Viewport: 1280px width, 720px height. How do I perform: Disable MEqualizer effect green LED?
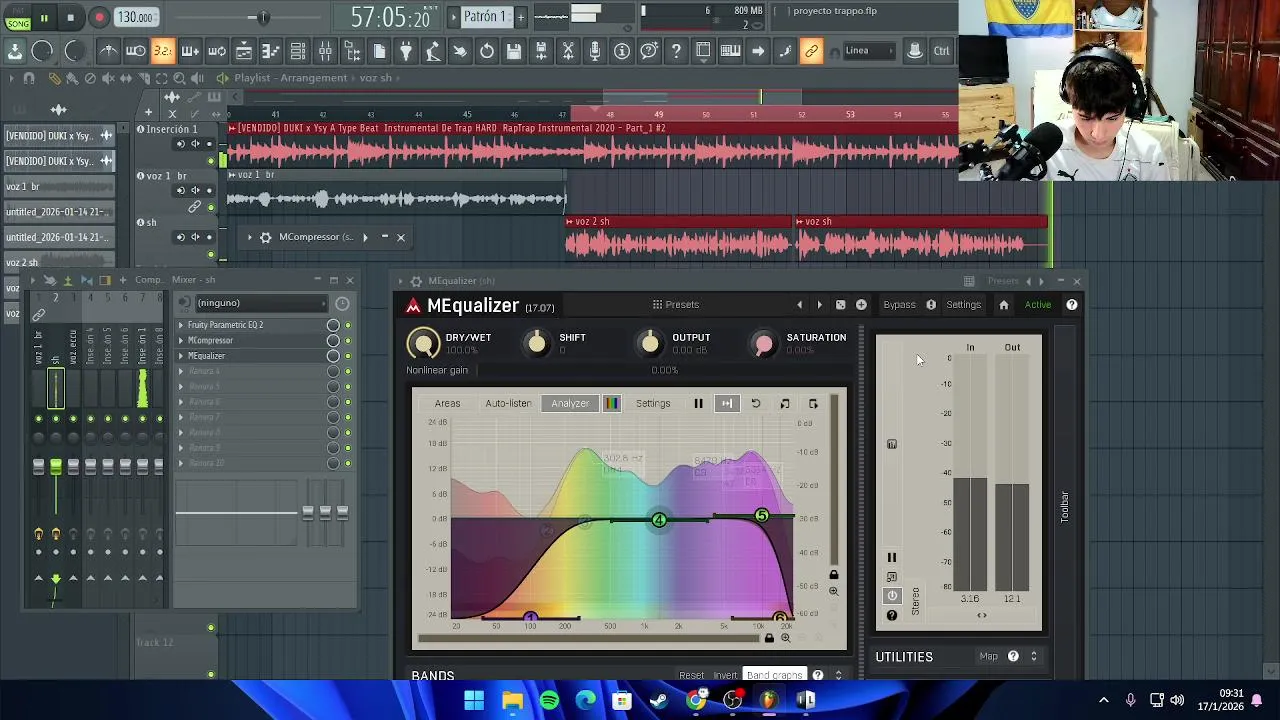click(348, 356)
